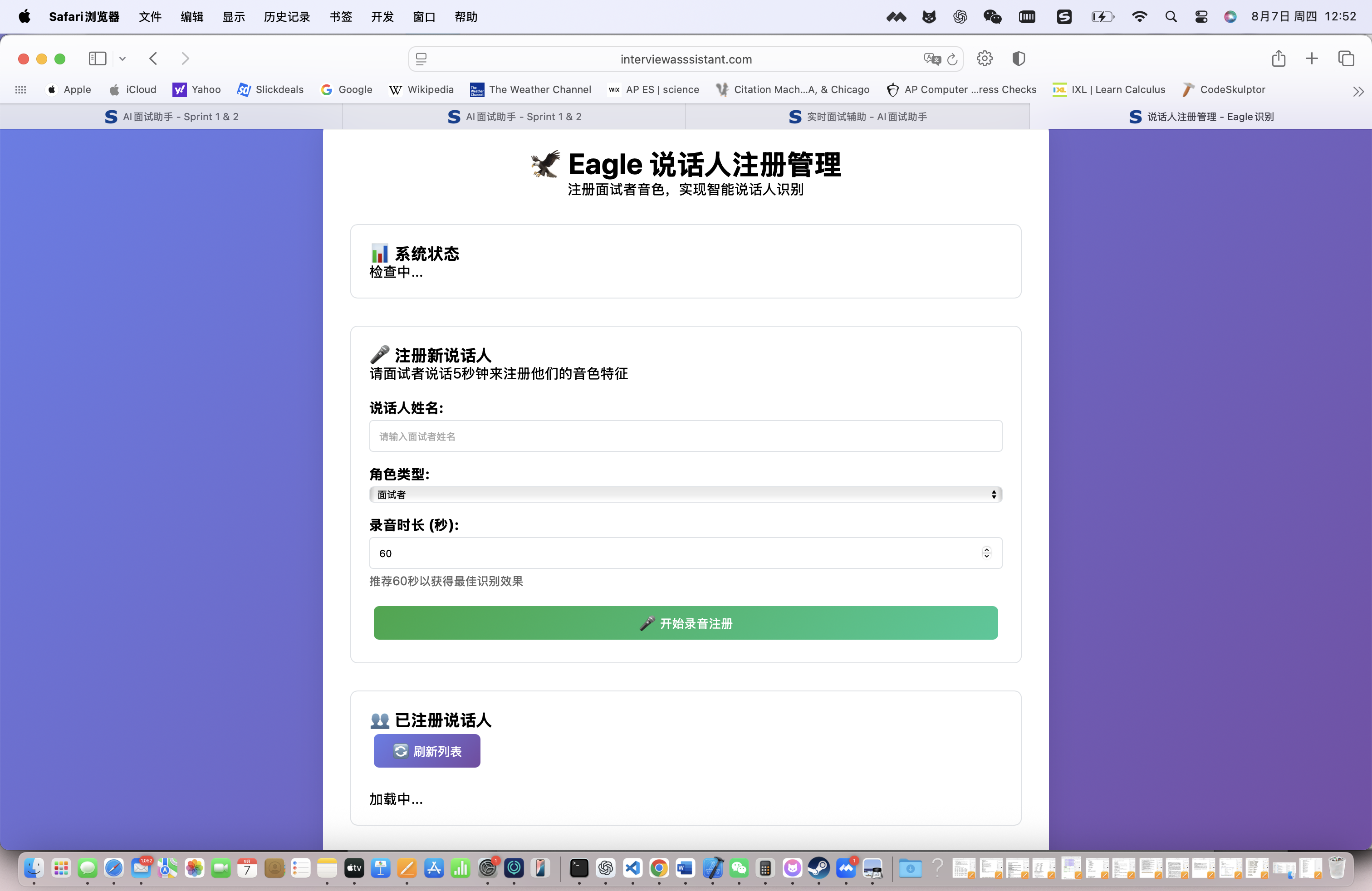Open the Apple bookmark
Screen dimensions: 1372x891
[69, 90]
